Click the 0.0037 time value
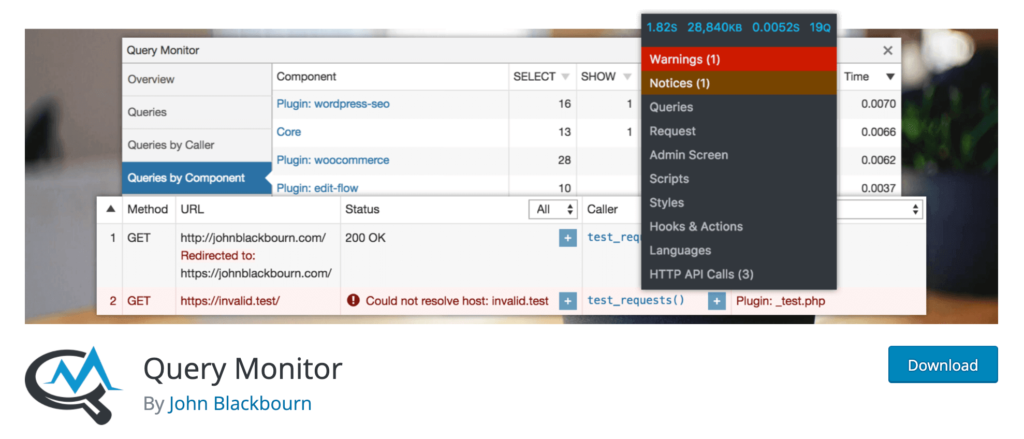The width and height of the screenshot is (1024, 439). [878, 188]
